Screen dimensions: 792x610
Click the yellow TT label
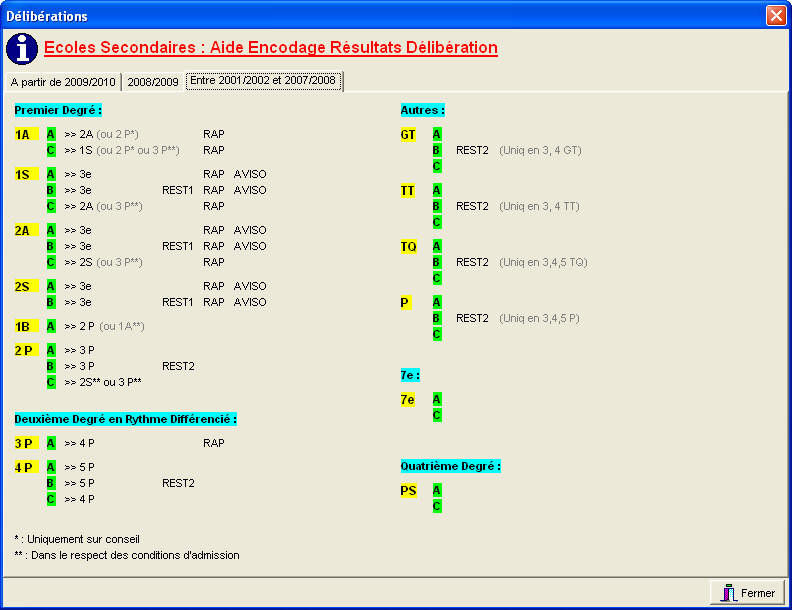[x=408, y=191]
